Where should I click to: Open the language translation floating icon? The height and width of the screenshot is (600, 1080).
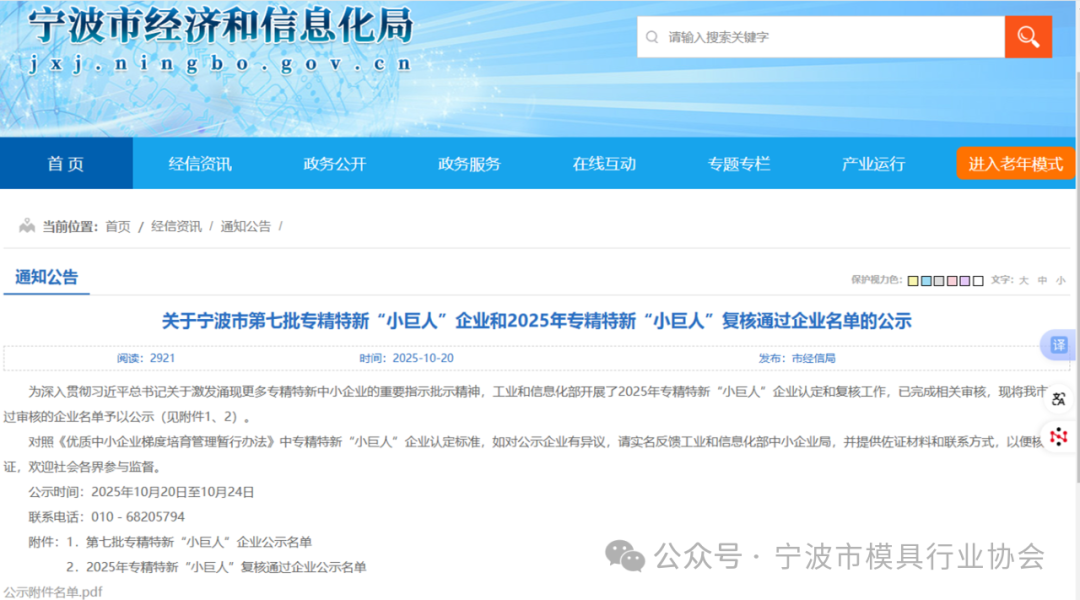pyautogui.click(x=1059, y=399)
